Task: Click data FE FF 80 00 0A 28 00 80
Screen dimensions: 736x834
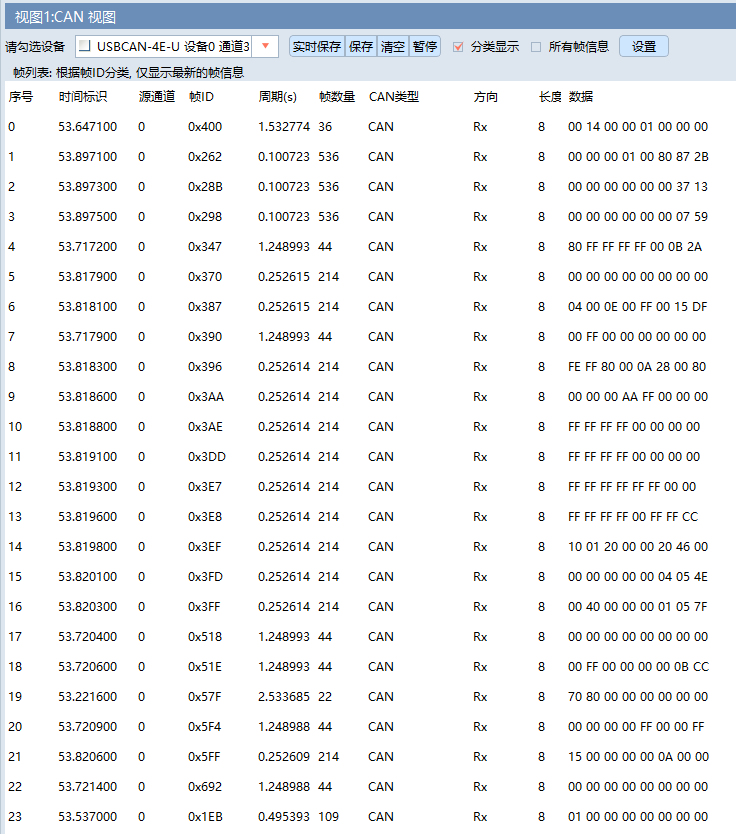Action: tap(637, 366)
